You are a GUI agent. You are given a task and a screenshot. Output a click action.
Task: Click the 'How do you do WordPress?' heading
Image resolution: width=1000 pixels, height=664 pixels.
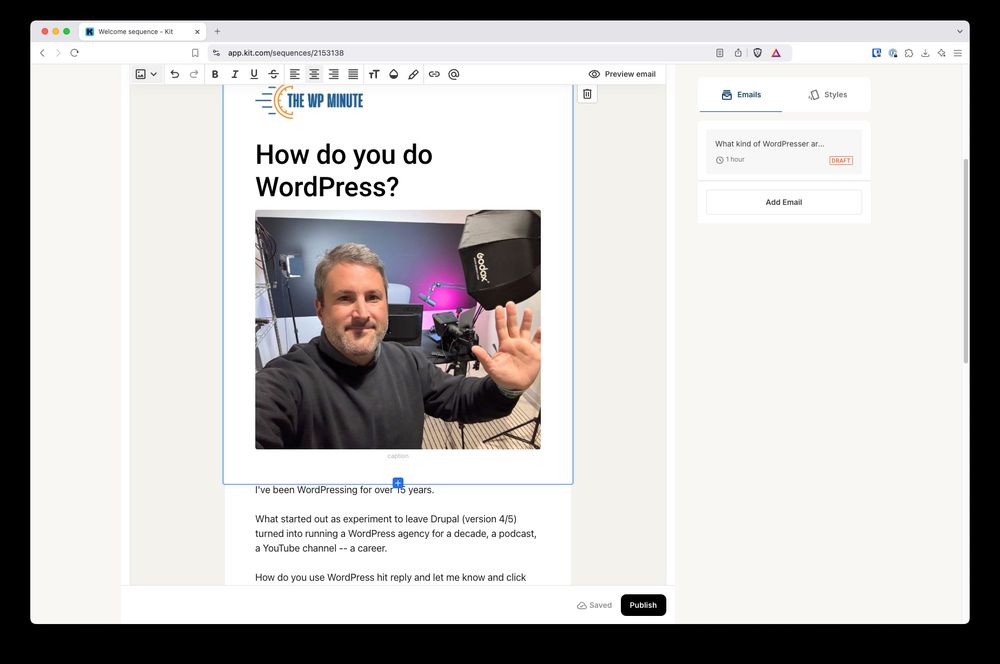point(344,170)
